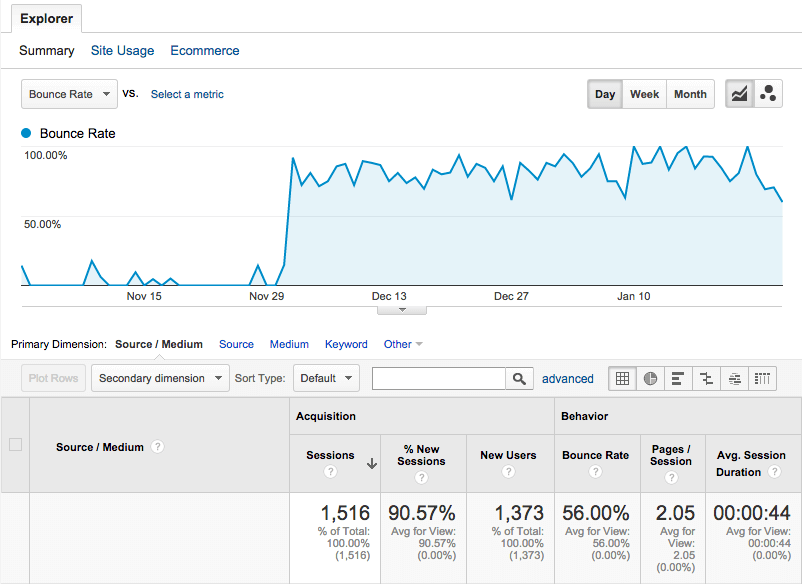The height and width of the screenshot is (584, 802).
Task: Tick the select-all rows checkbox
Action: pyautogui.click(x=16, y=444)
